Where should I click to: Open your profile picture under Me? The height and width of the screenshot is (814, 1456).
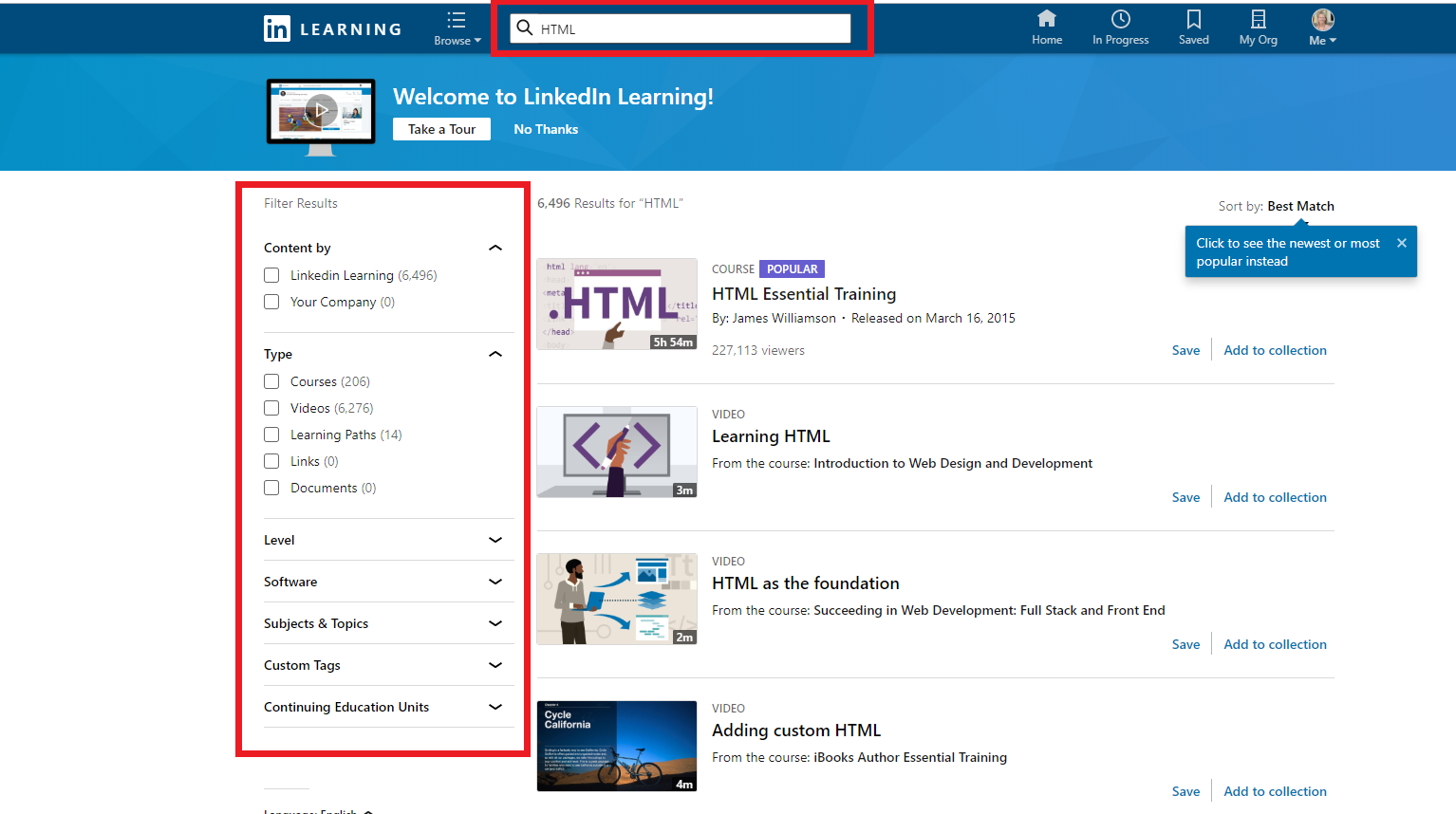pyautogui.click(x=1321, y=19)
